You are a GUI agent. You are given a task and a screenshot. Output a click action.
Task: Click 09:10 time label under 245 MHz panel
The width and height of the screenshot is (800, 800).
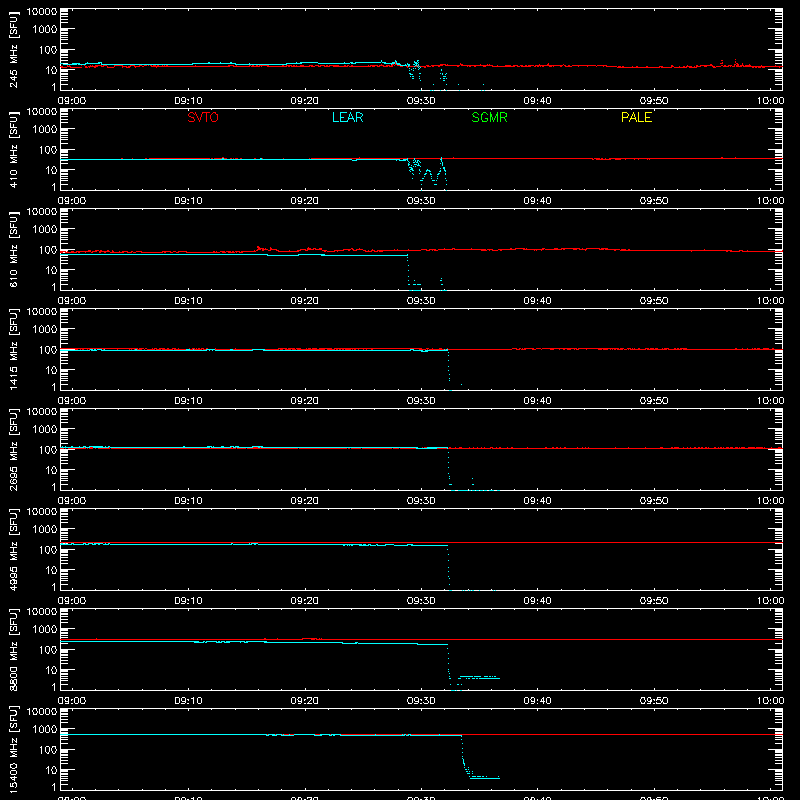(x=188, y=101)
